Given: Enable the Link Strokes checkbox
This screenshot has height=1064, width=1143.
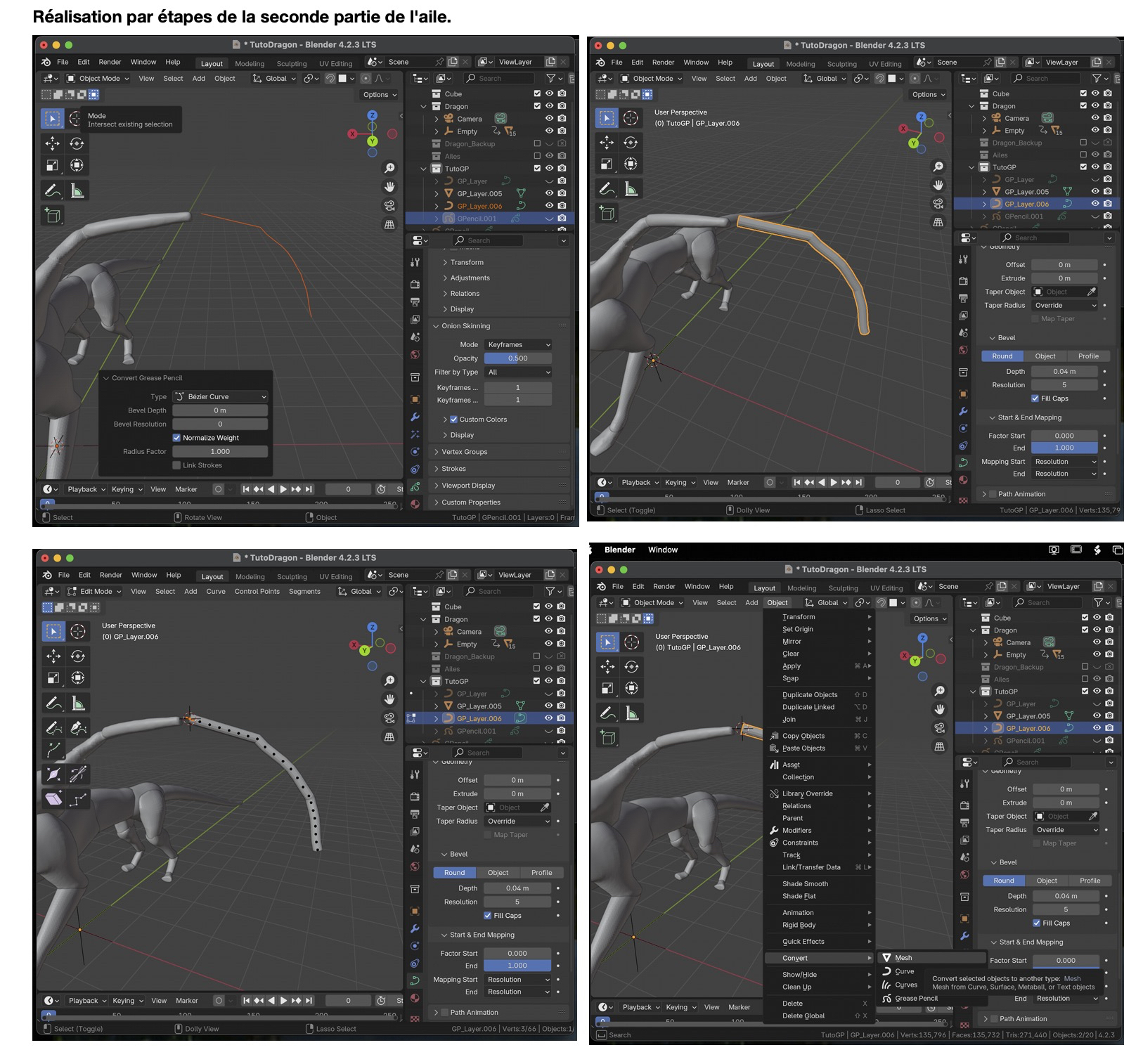Looking at the screenshot, I should coord(176,465).
